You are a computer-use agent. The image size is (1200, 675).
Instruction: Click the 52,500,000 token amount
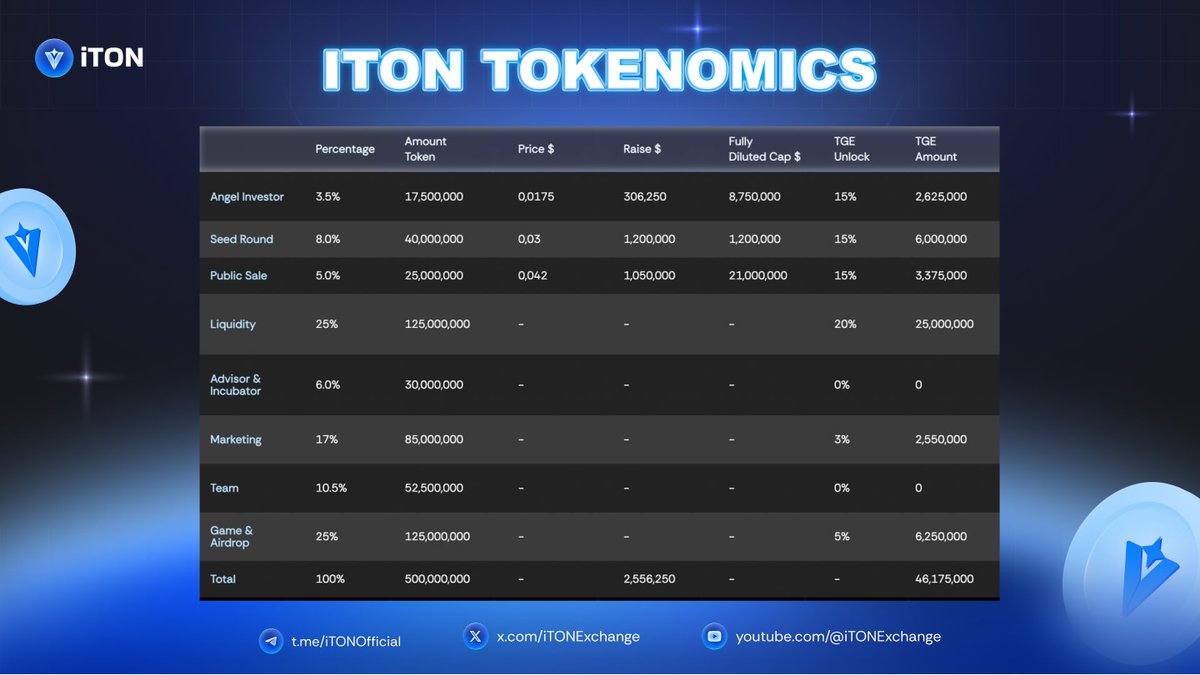click(x=434, y=488)
